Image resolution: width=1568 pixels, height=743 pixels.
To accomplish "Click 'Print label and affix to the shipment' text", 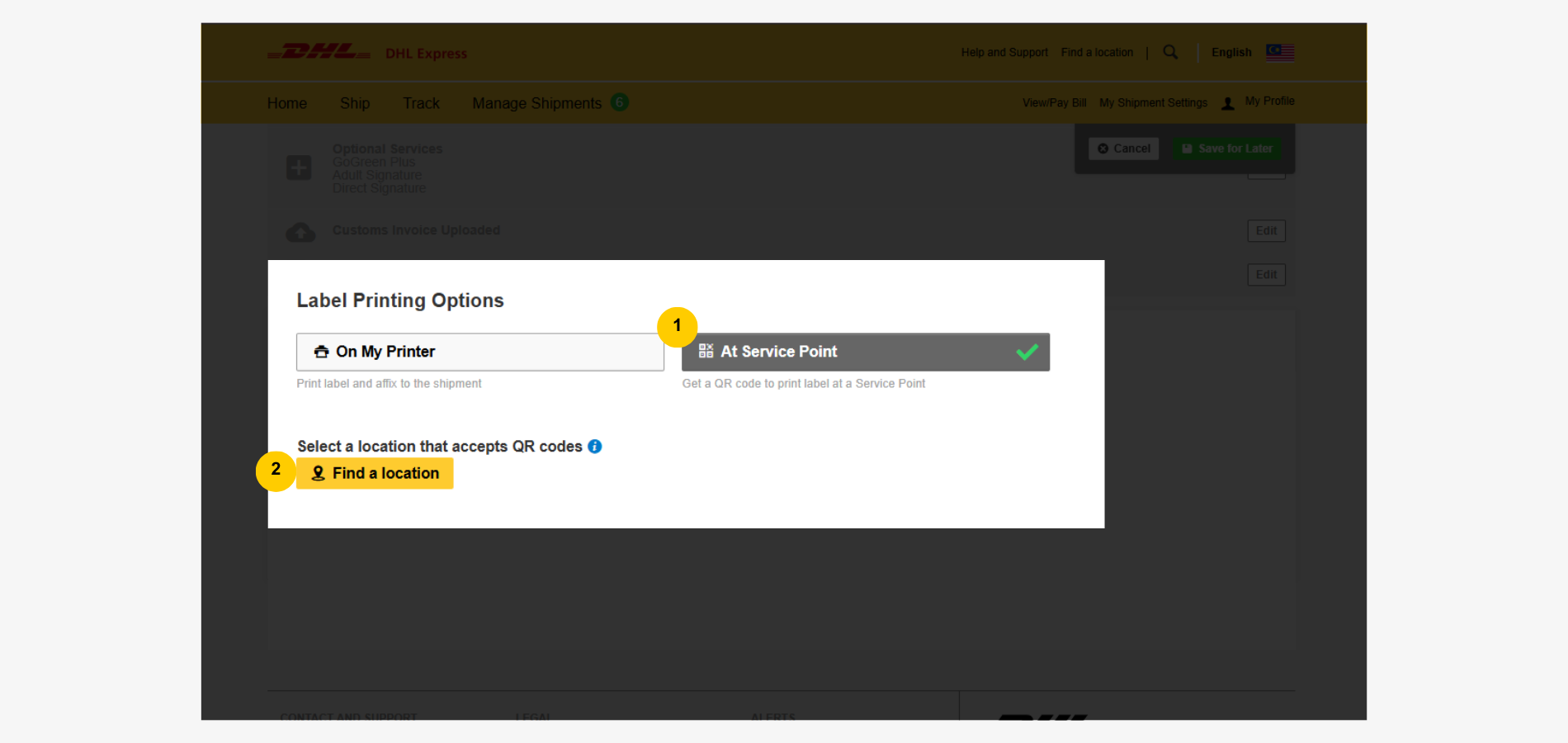I will pos(389,384).
